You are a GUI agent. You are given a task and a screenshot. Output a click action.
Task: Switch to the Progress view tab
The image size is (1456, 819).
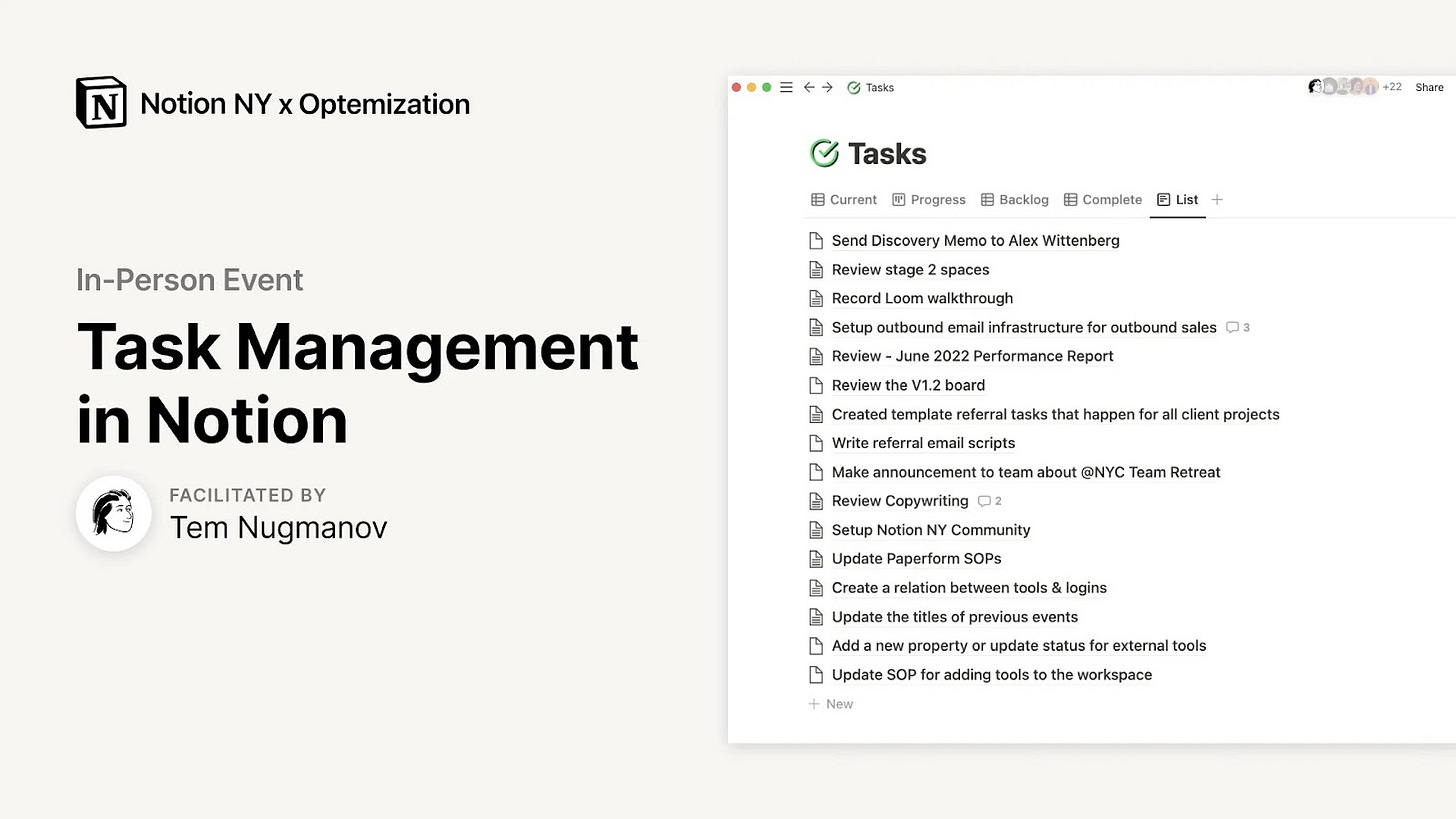pyautogui.click(x=929, y=200)
